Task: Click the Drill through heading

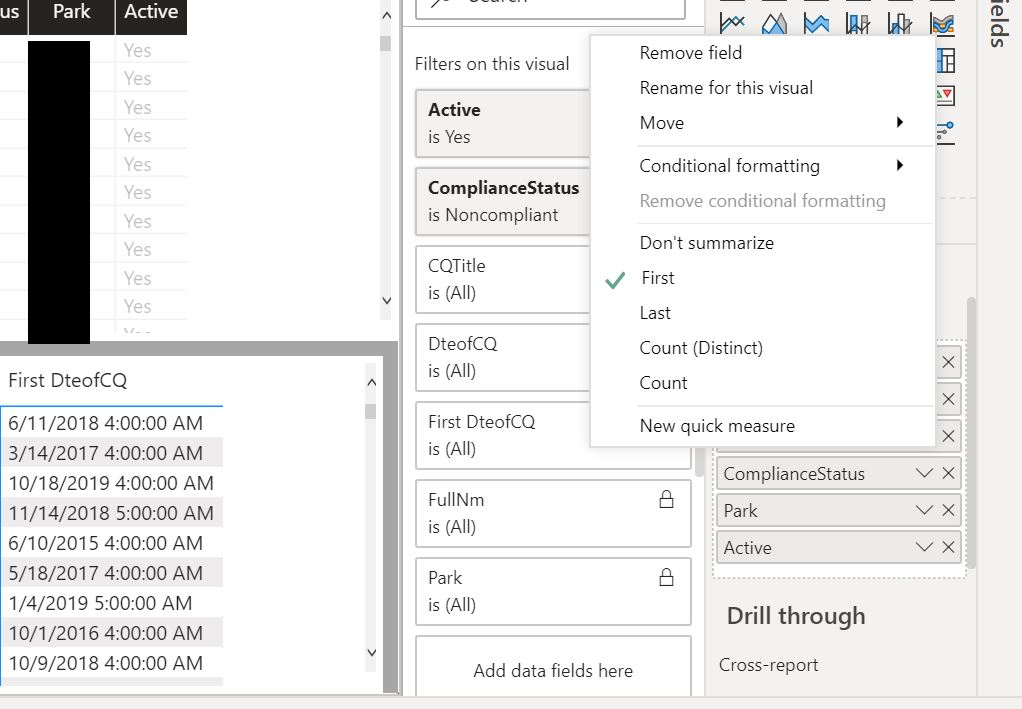Action: click(x=796, y=616)
